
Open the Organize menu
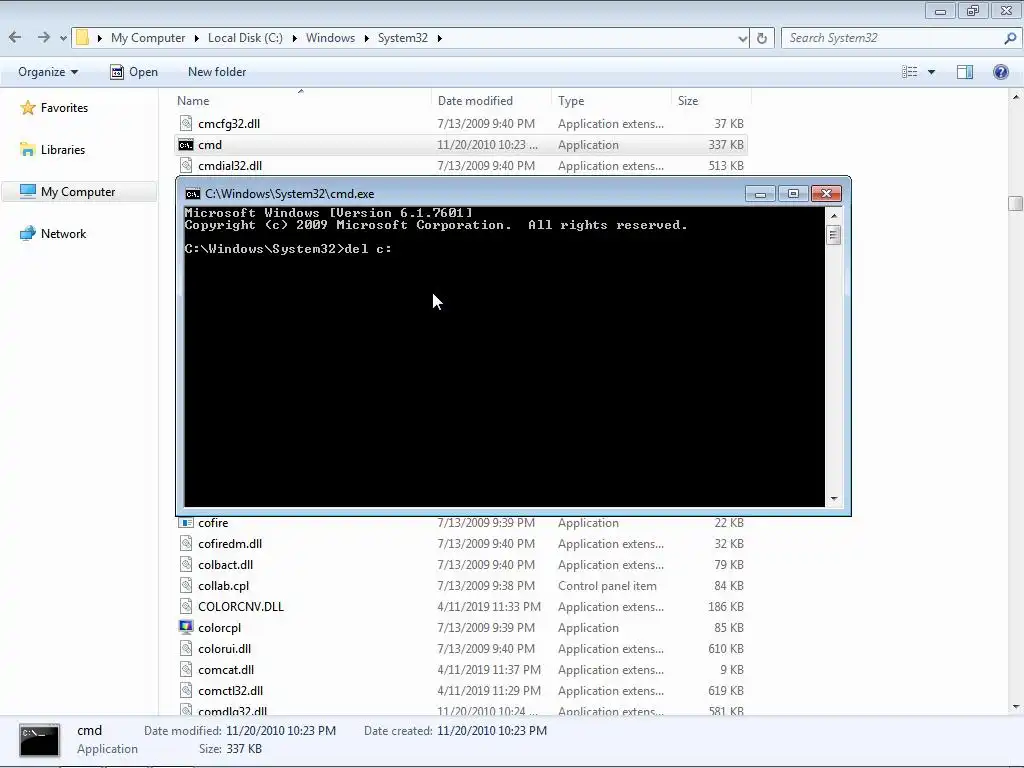[x=48, y=72]
